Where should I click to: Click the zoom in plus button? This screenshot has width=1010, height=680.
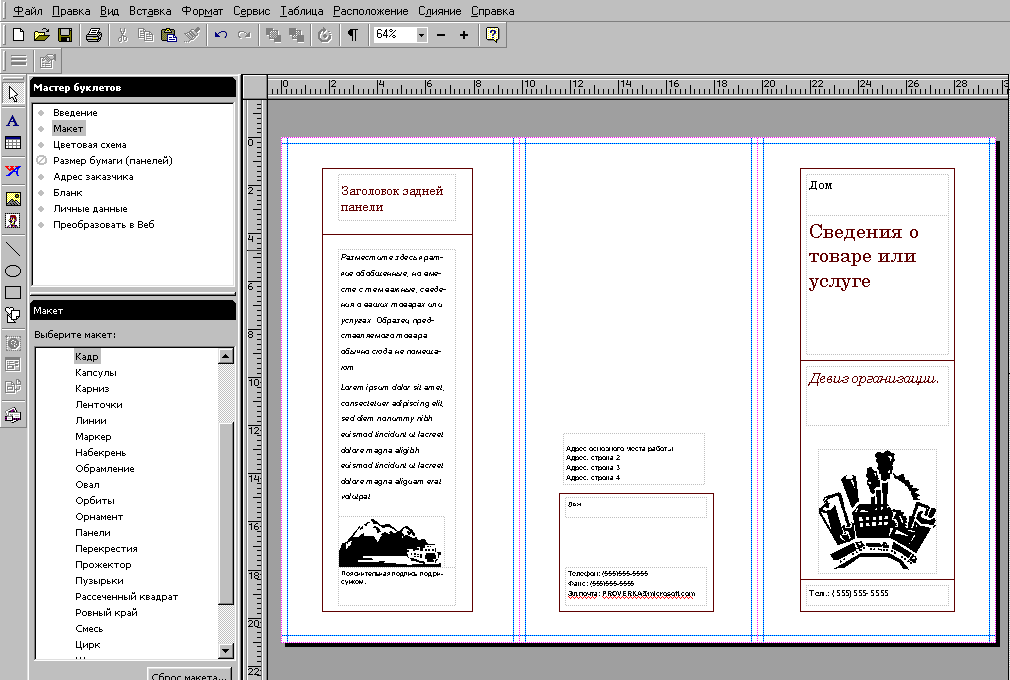464,35
